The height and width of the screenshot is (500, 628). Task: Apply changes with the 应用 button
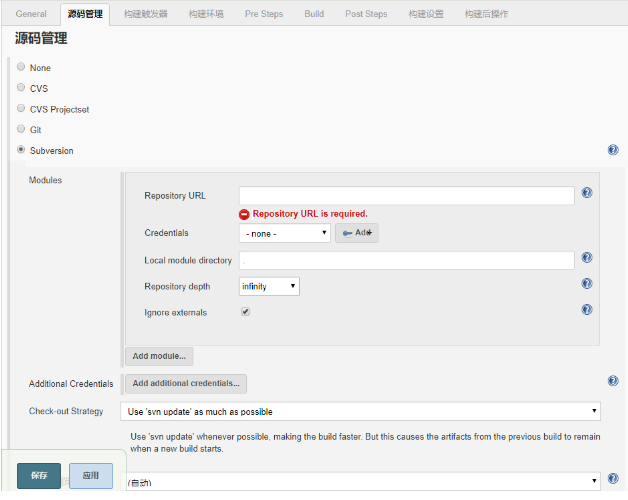(x=91, y=476)
